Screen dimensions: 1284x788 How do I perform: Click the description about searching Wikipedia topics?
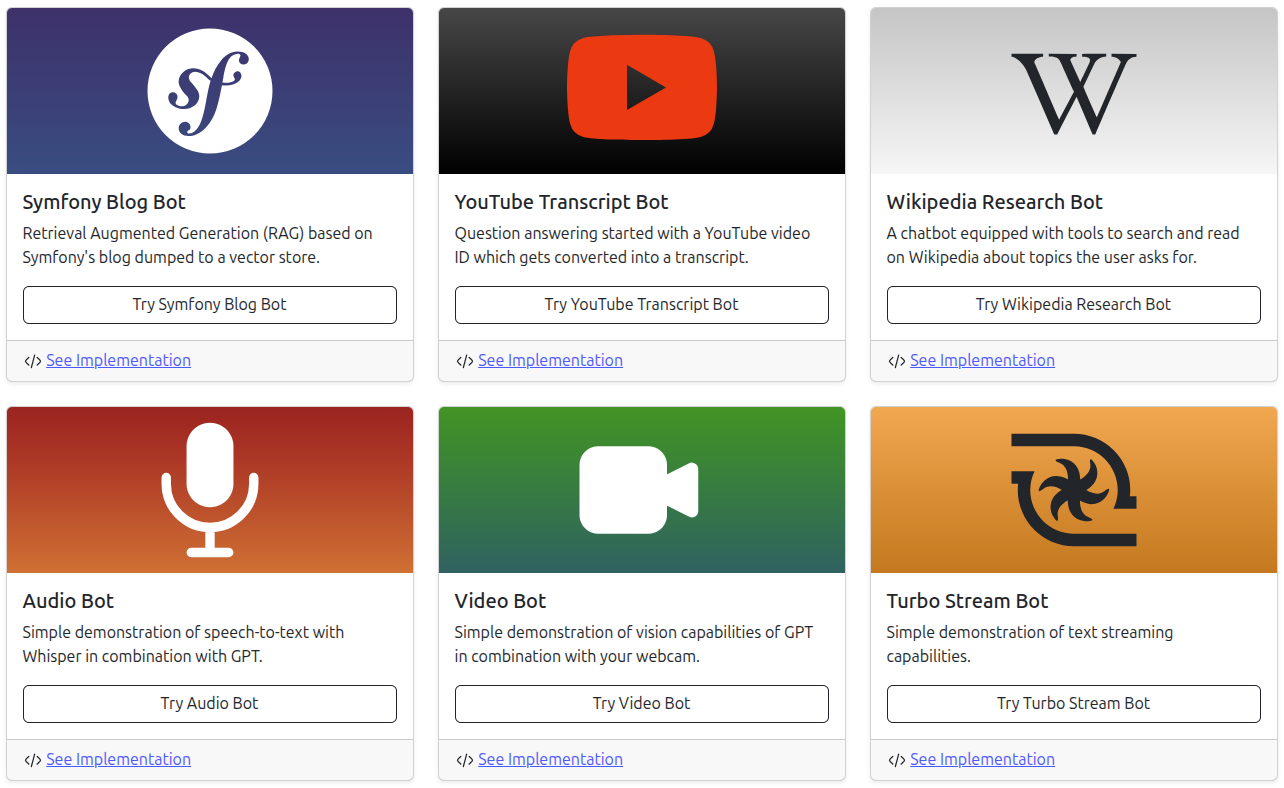point(1063,245)
